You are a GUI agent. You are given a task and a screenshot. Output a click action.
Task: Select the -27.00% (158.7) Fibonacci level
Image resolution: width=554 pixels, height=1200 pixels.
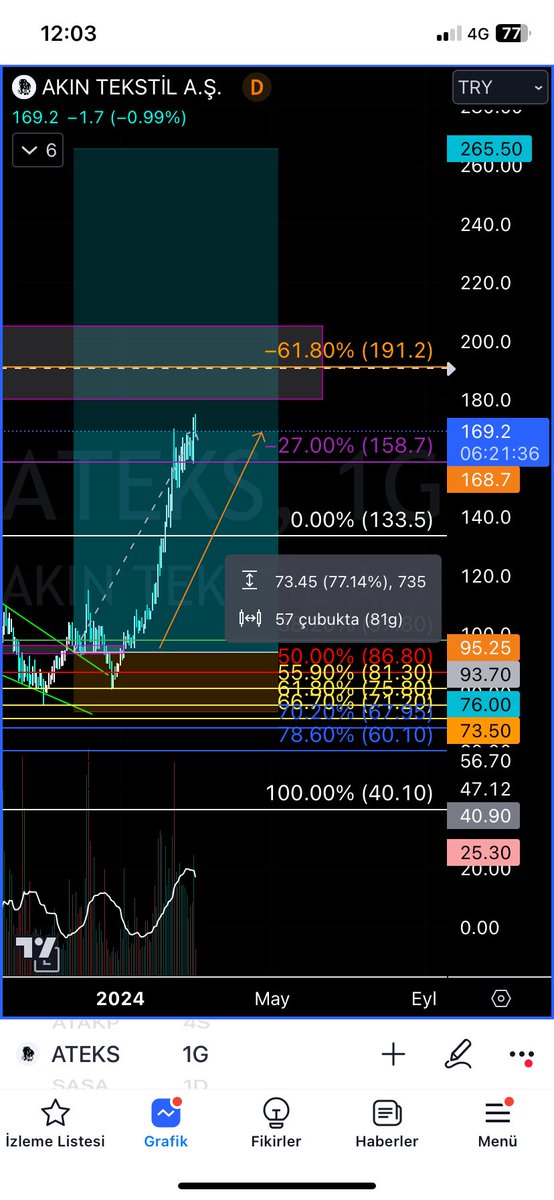point(348,446)
